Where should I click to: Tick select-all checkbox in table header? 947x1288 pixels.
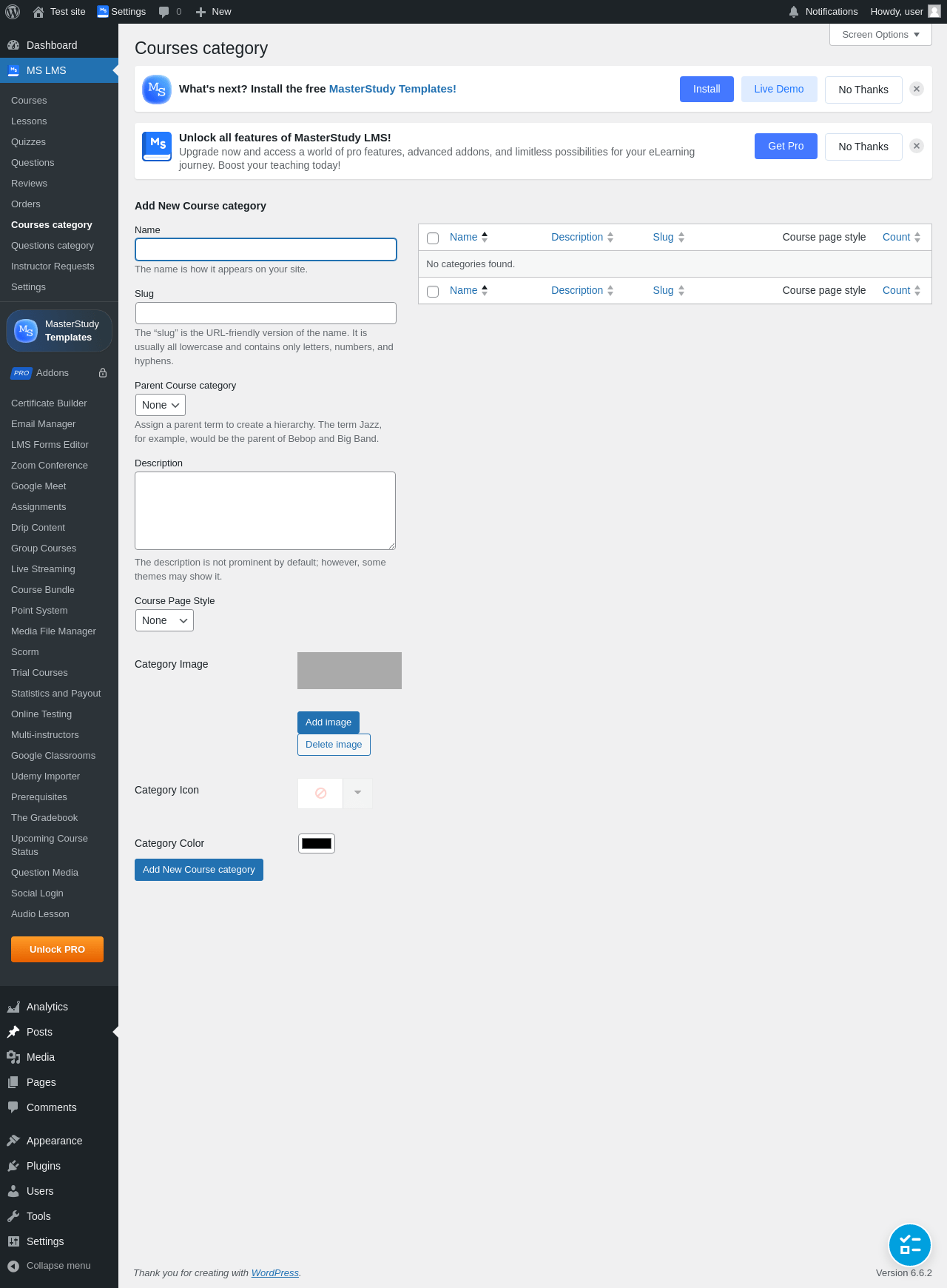(x=433, y=238)
